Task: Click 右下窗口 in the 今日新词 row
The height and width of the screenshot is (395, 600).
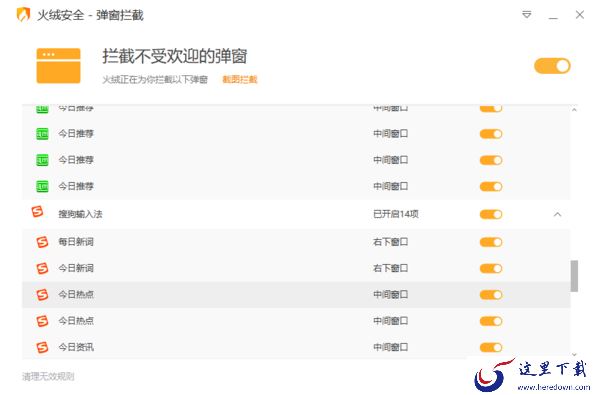Action: point(390,268)
